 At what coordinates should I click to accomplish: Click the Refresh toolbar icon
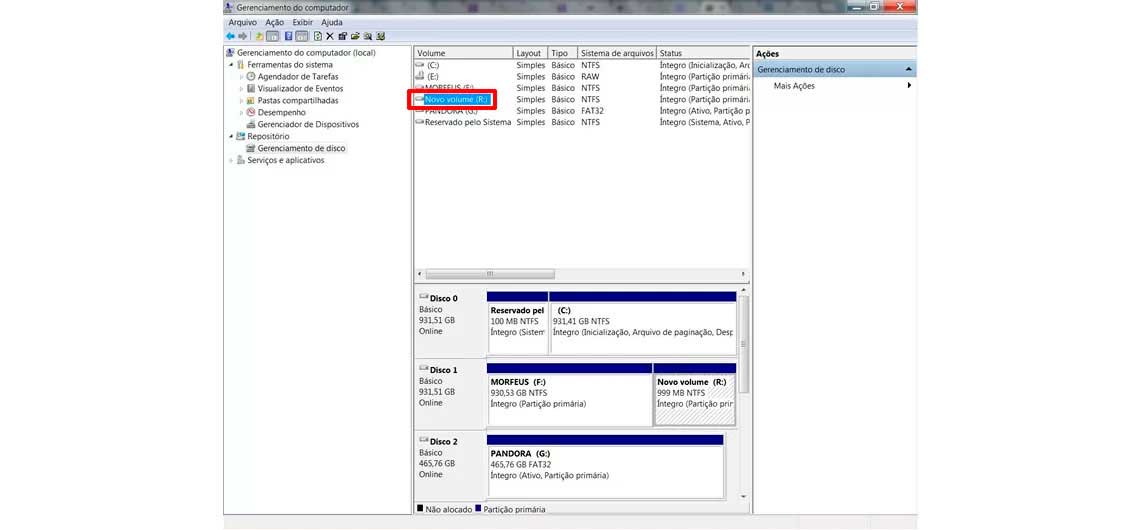click(318, 36)
